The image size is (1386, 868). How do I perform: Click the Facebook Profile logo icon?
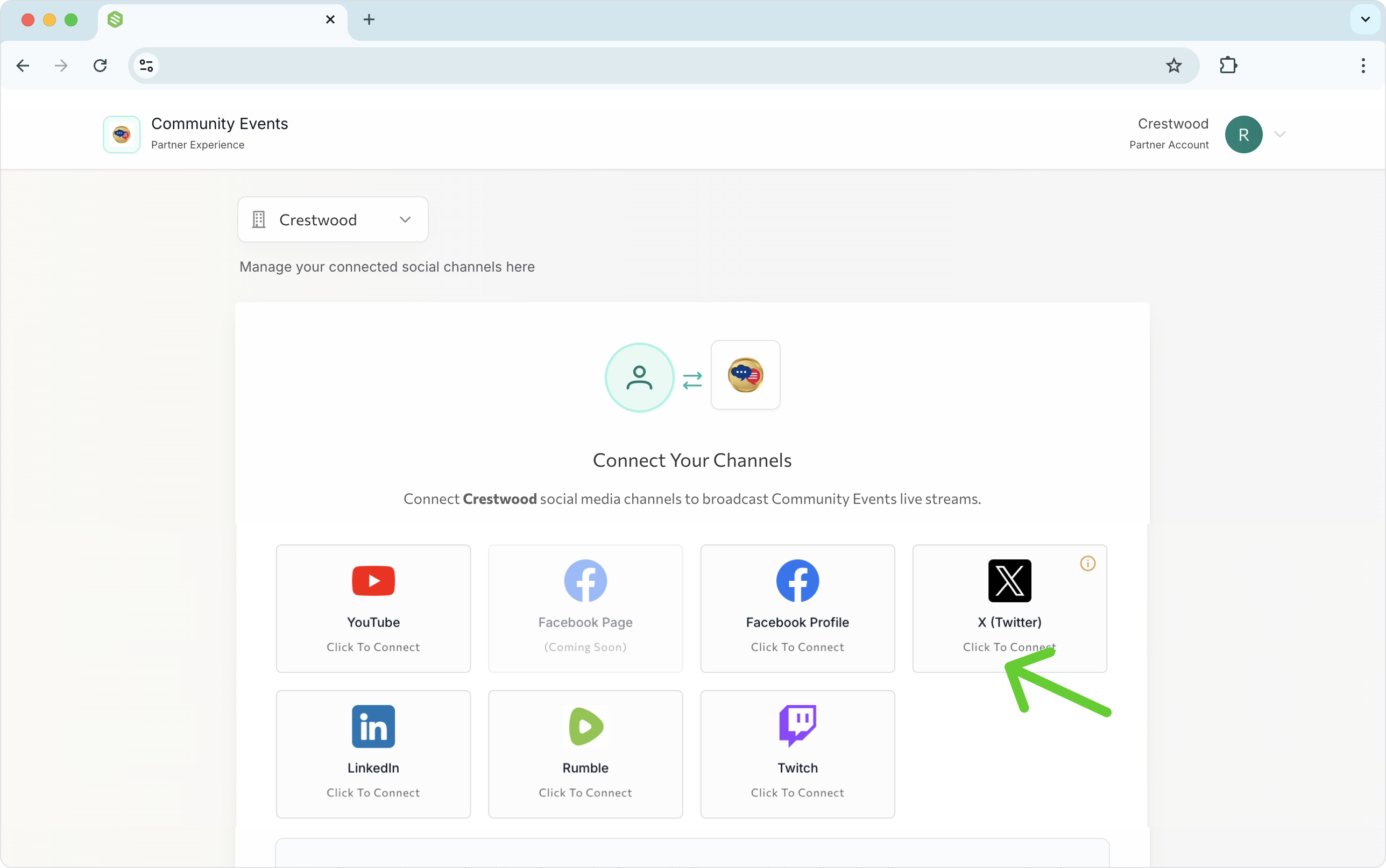(x=797, y=580)
